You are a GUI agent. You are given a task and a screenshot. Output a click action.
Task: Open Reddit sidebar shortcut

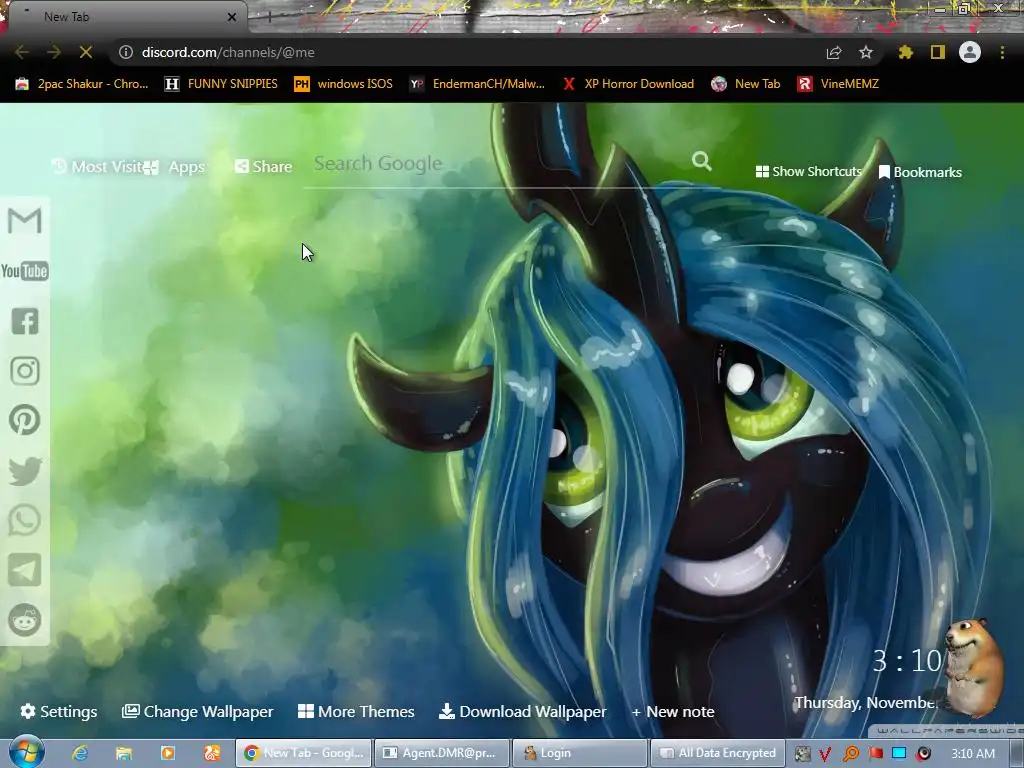[25, 620]
